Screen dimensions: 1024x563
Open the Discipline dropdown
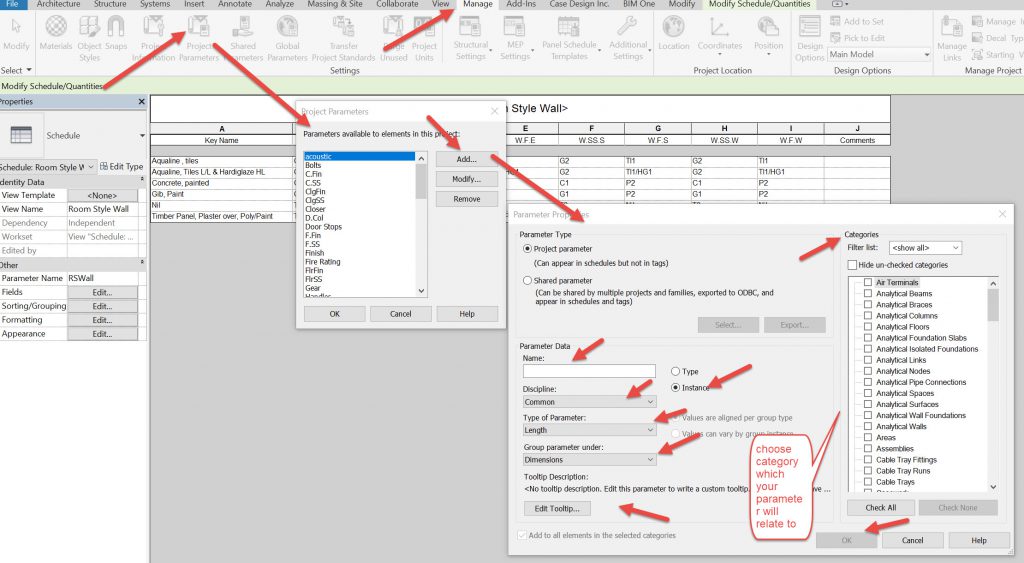click(589, 400)
